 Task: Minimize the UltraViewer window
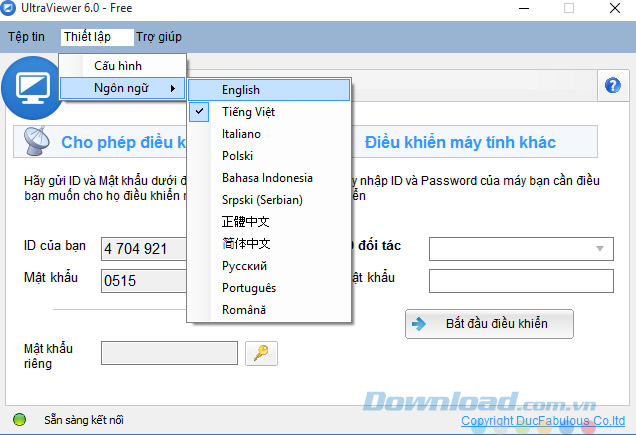(524, 8)
